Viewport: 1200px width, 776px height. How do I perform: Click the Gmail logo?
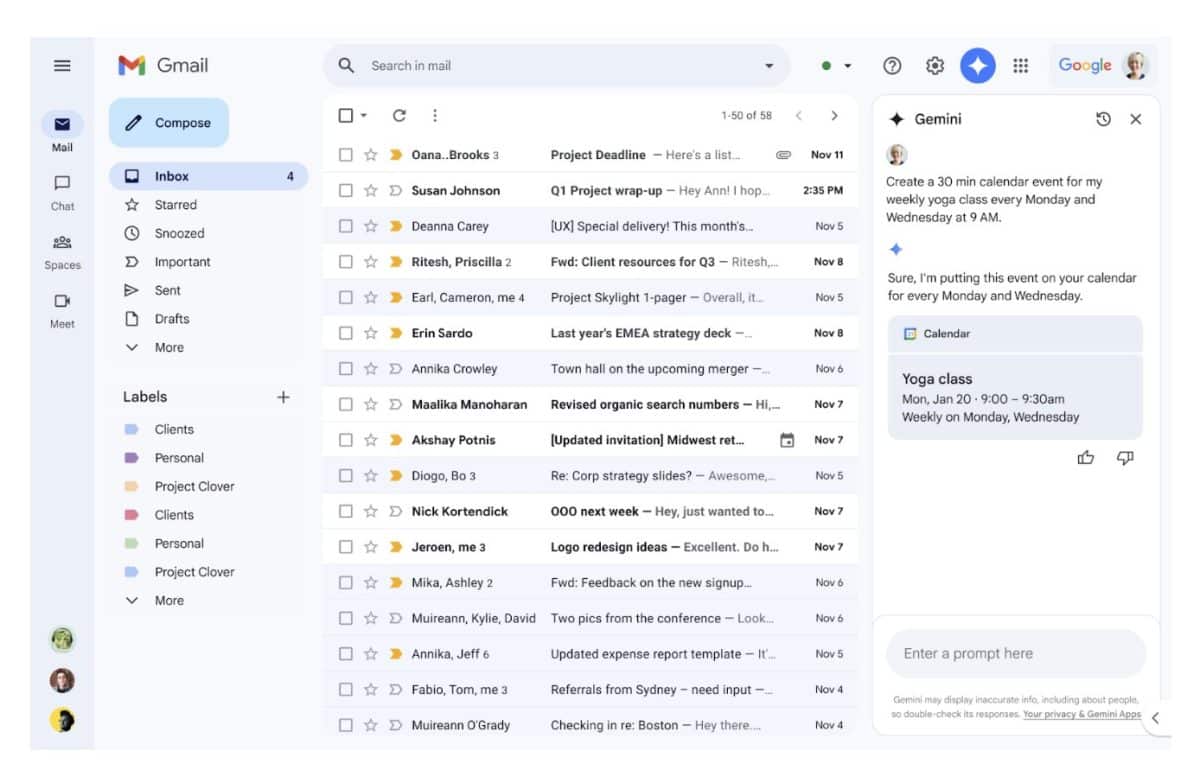coord(163,65)
